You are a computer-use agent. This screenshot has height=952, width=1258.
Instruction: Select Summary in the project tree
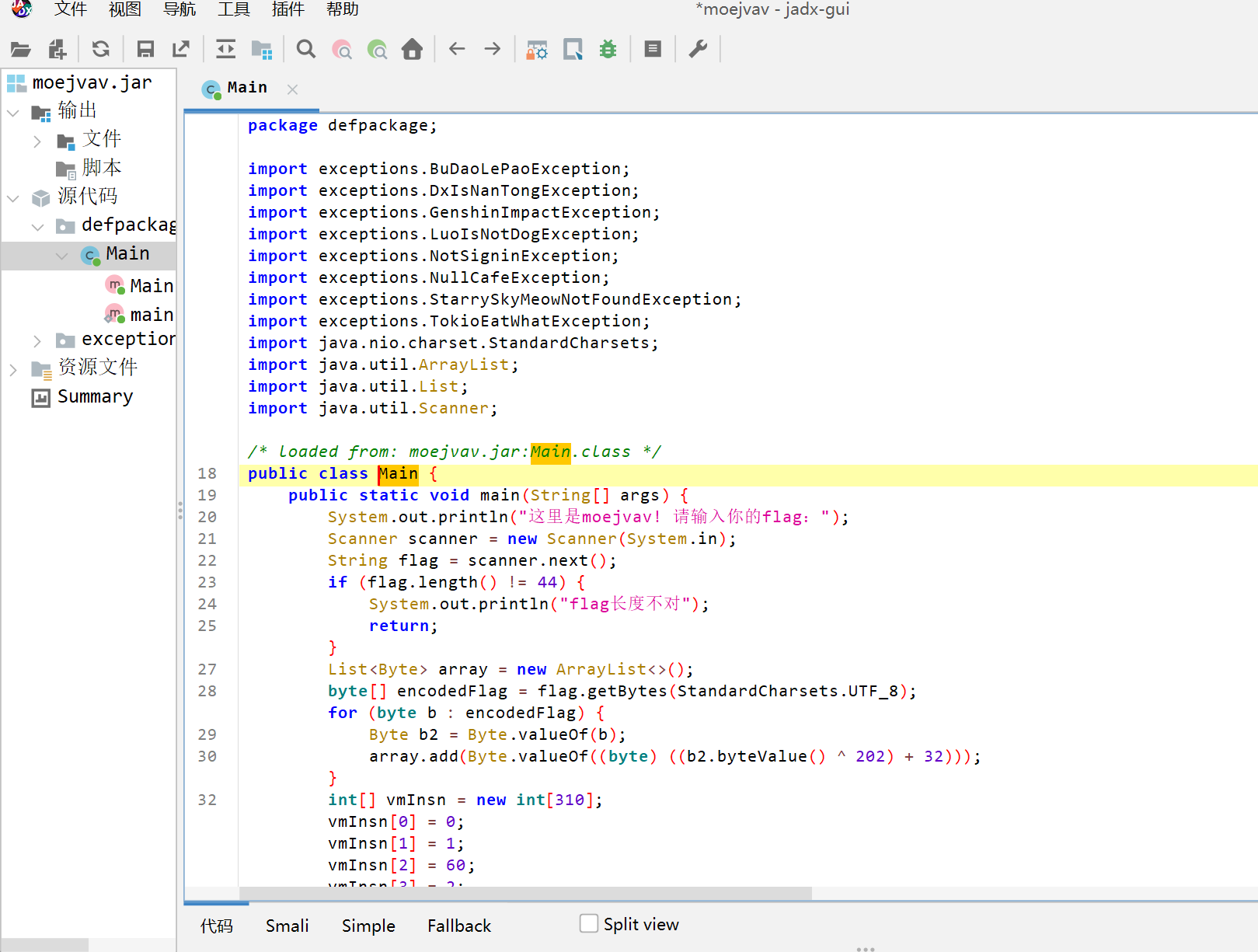click(x=95, y=397)
